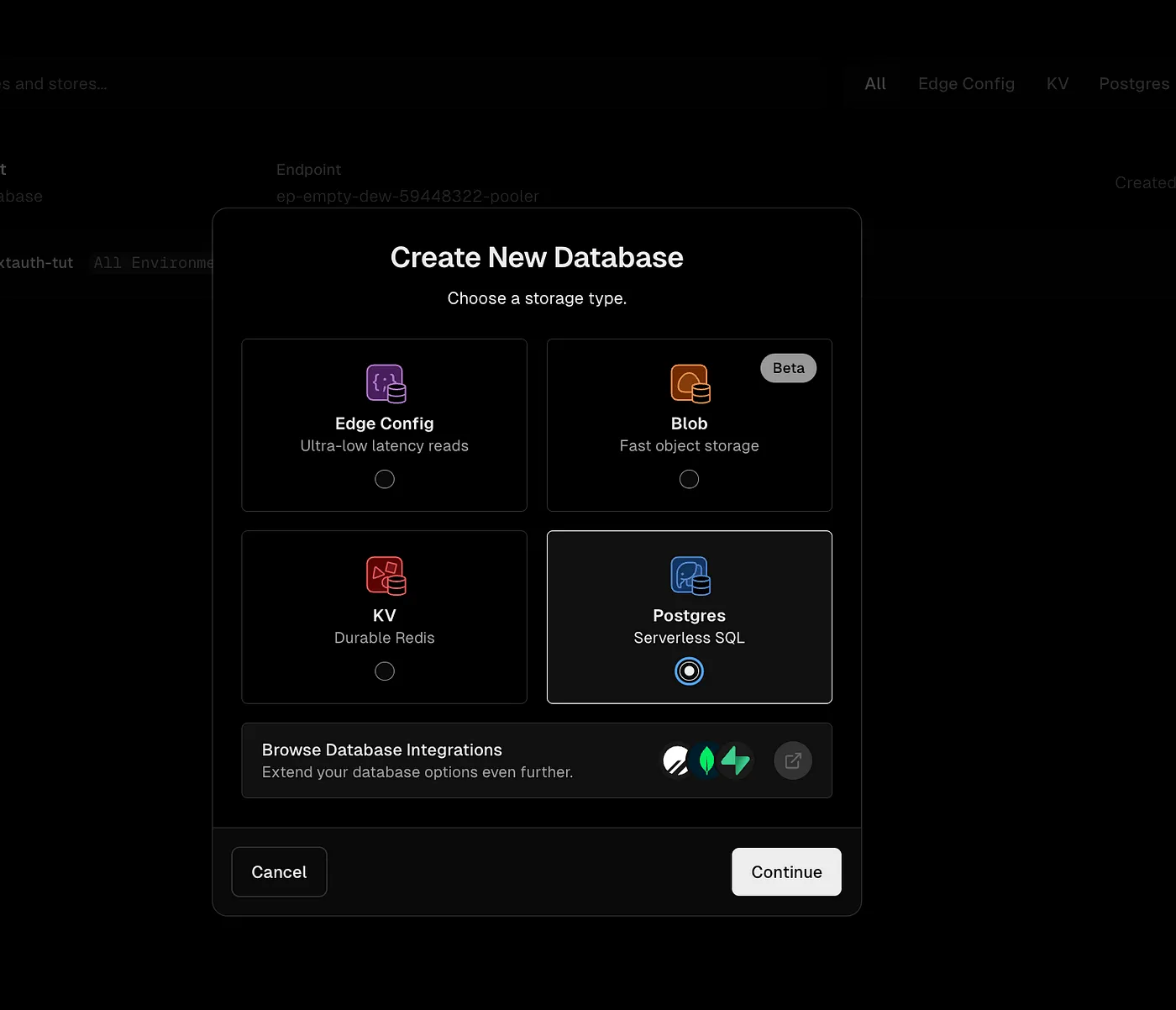Switch to the Edge Config filter tab
This screenshot has height=1010, width=1176.
966,84
